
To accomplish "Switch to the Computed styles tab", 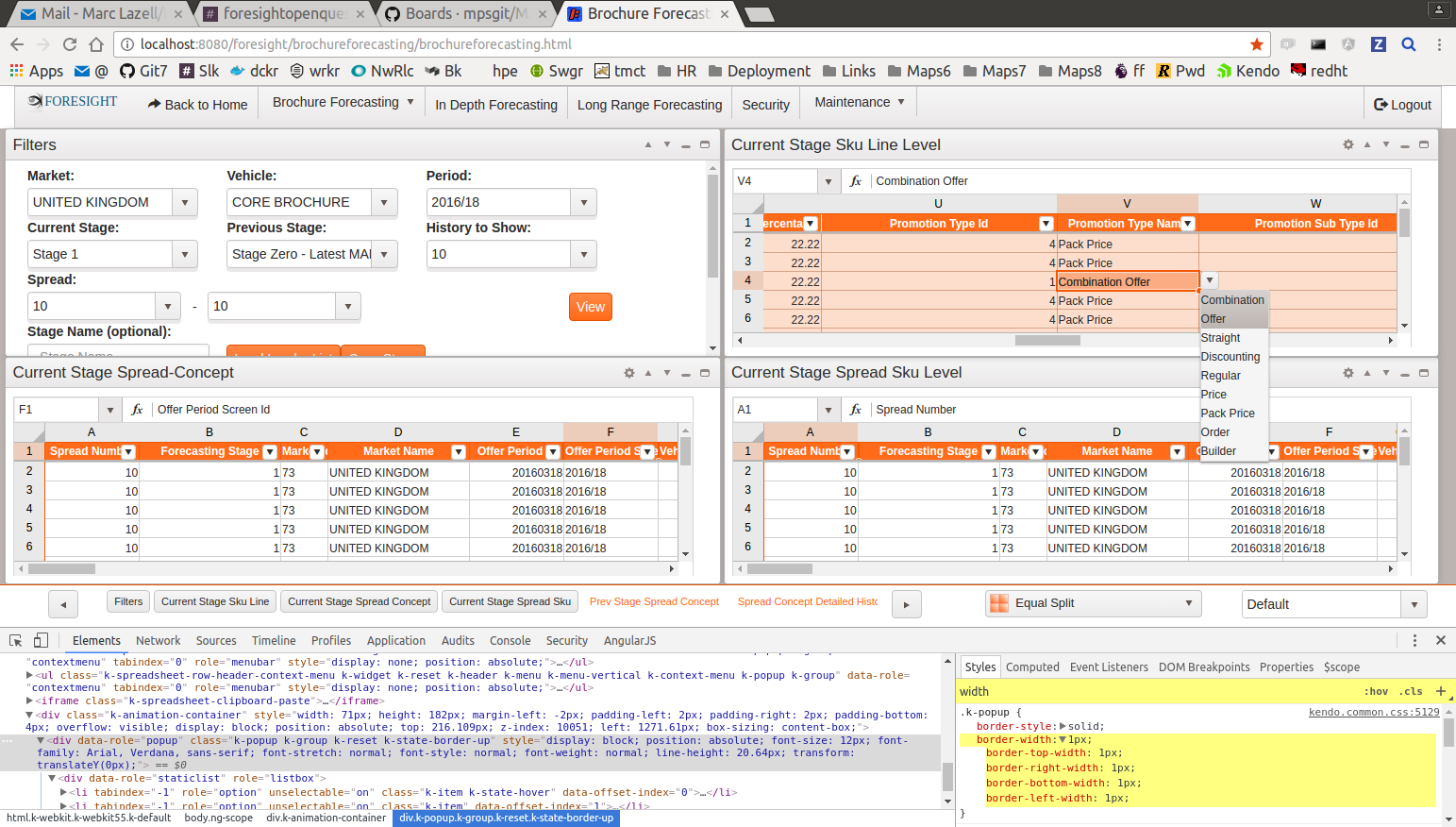I will [1032, 667].
